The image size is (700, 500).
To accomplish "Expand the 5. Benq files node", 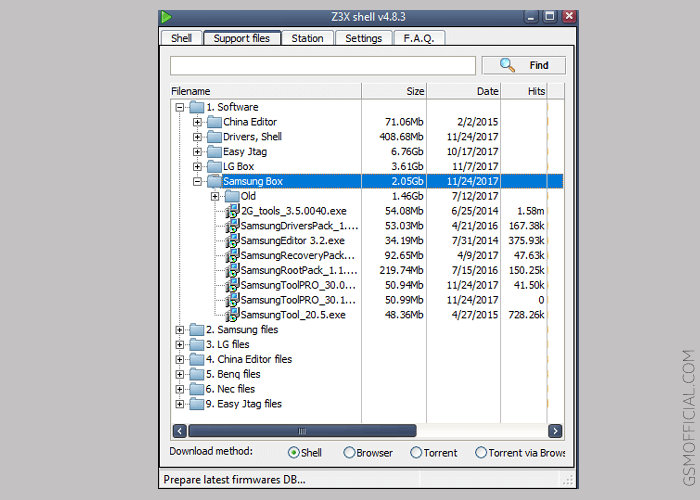I will pos(179,374).
